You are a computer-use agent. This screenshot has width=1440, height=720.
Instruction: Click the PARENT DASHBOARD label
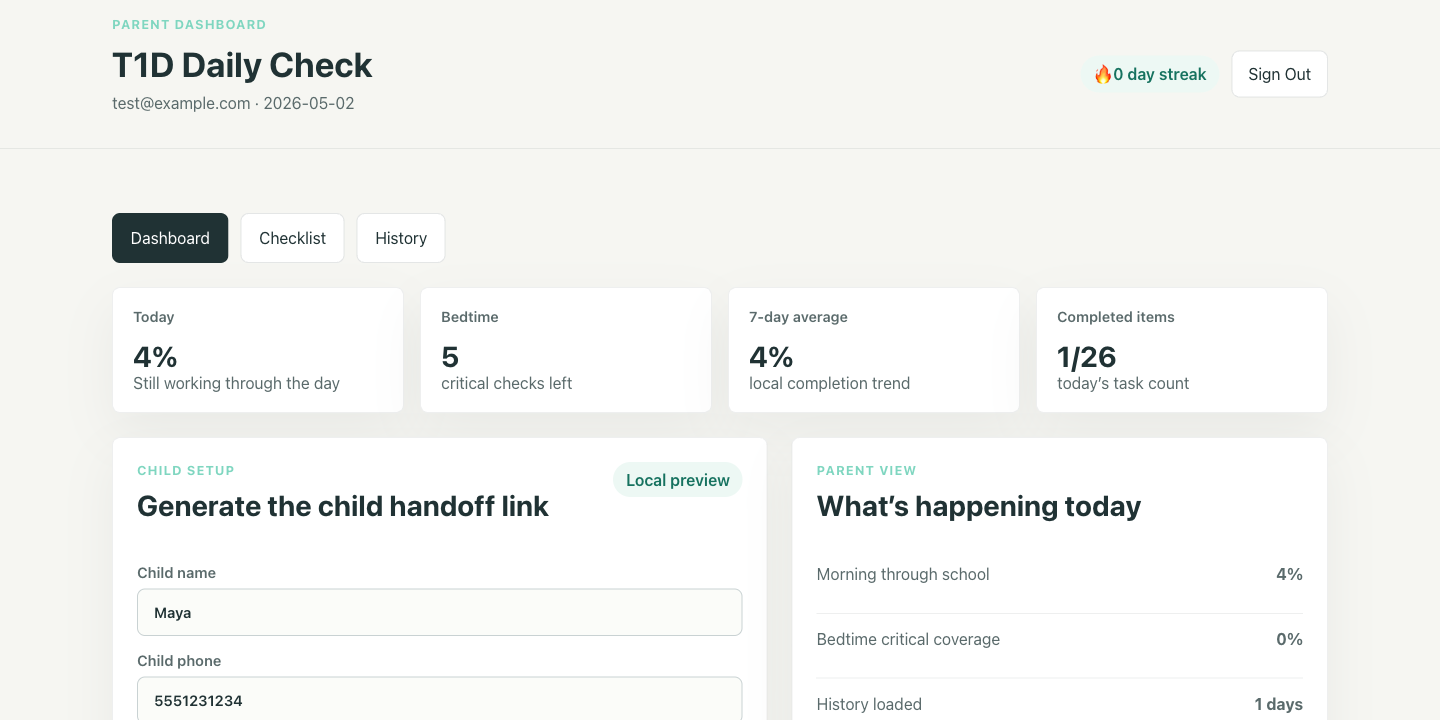click(189, 24)
